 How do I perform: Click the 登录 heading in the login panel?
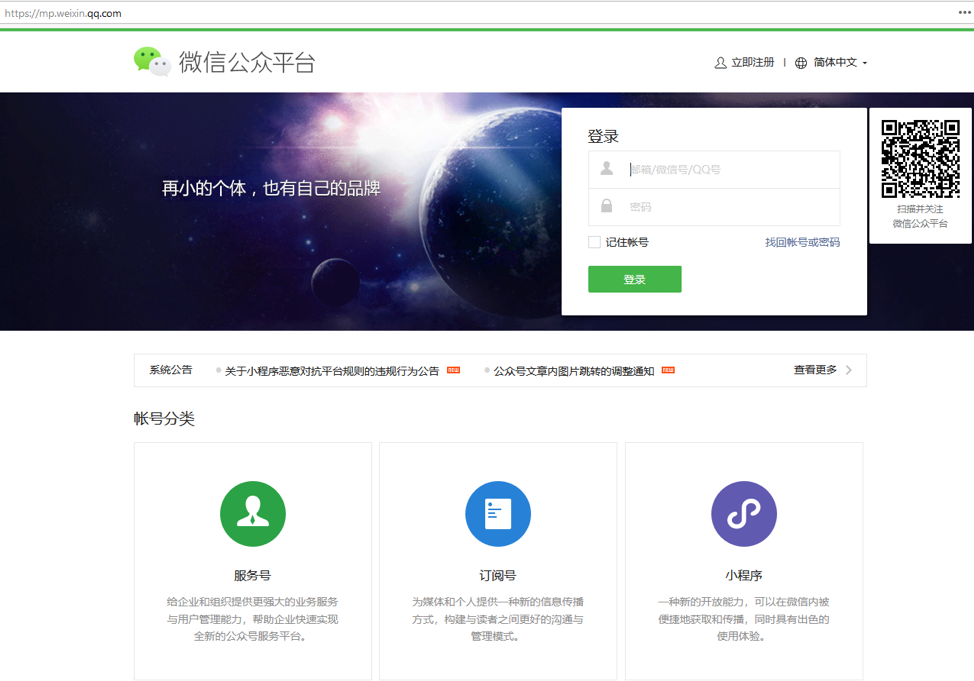coord(603,137)
